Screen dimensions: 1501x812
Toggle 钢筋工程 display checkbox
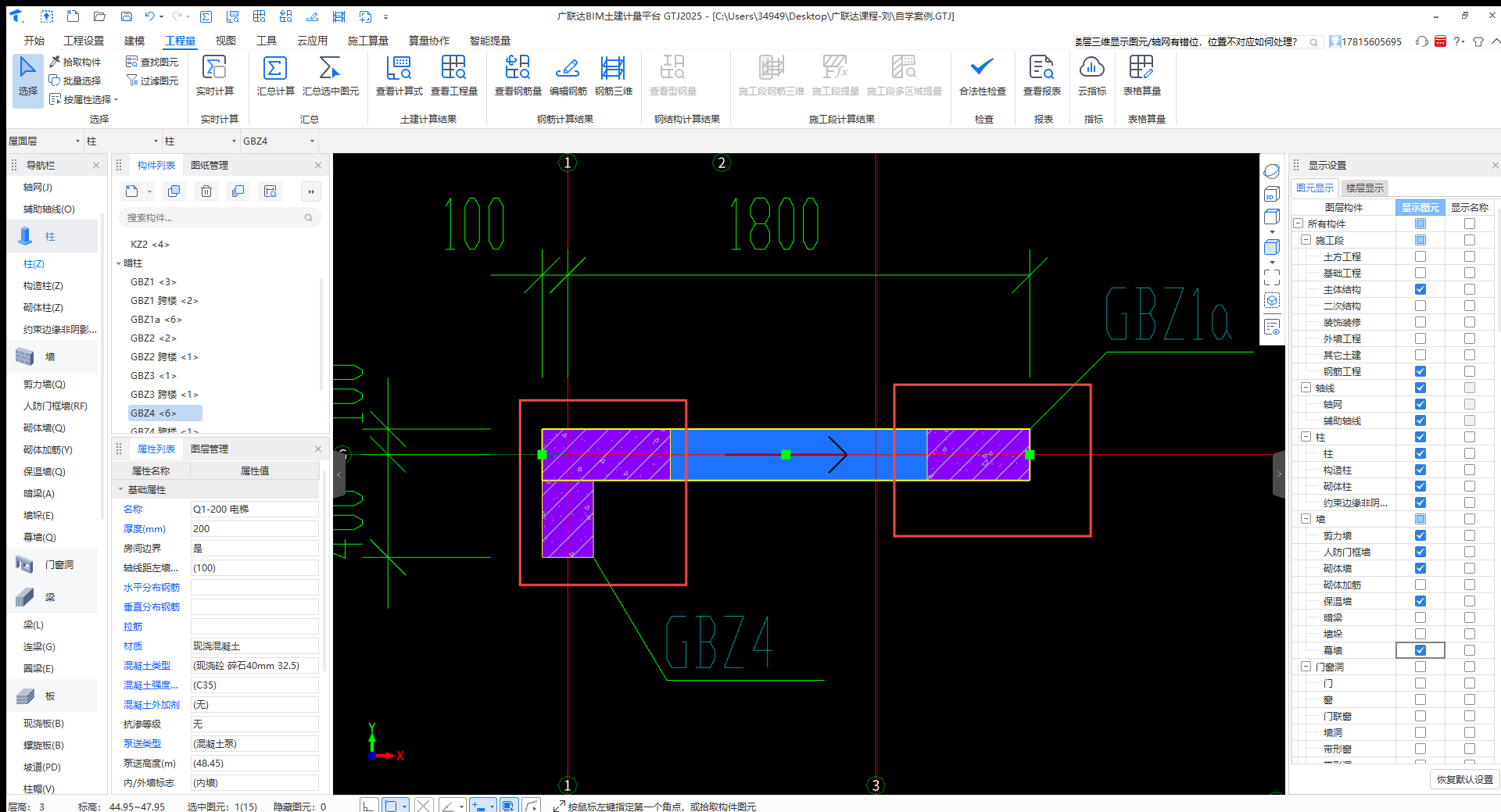(x=1420, y=371)
